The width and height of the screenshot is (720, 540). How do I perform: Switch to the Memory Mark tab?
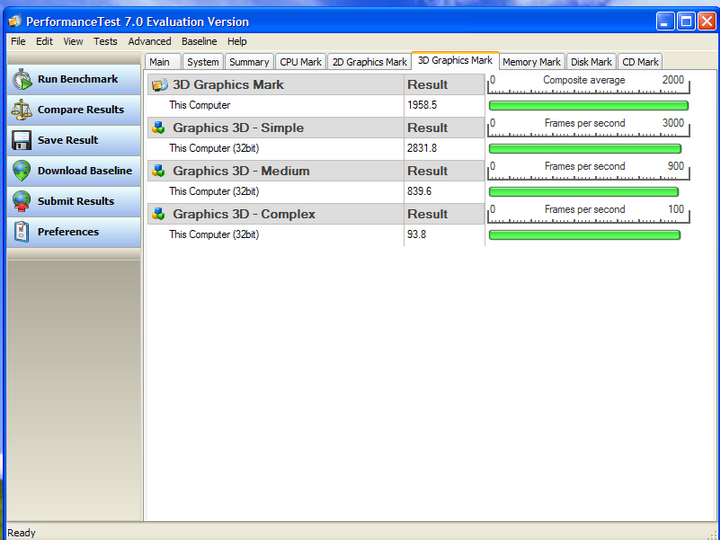(x=531, y=62)
